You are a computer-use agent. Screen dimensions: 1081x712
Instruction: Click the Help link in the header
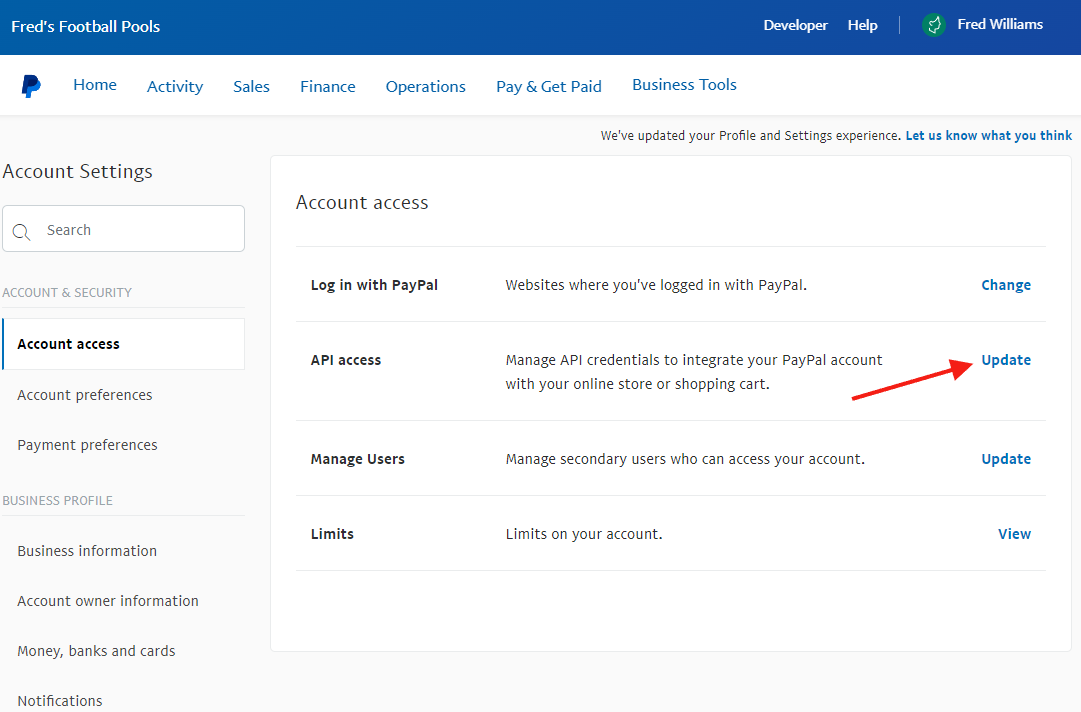pyautogui.click(x=862, y=26)
